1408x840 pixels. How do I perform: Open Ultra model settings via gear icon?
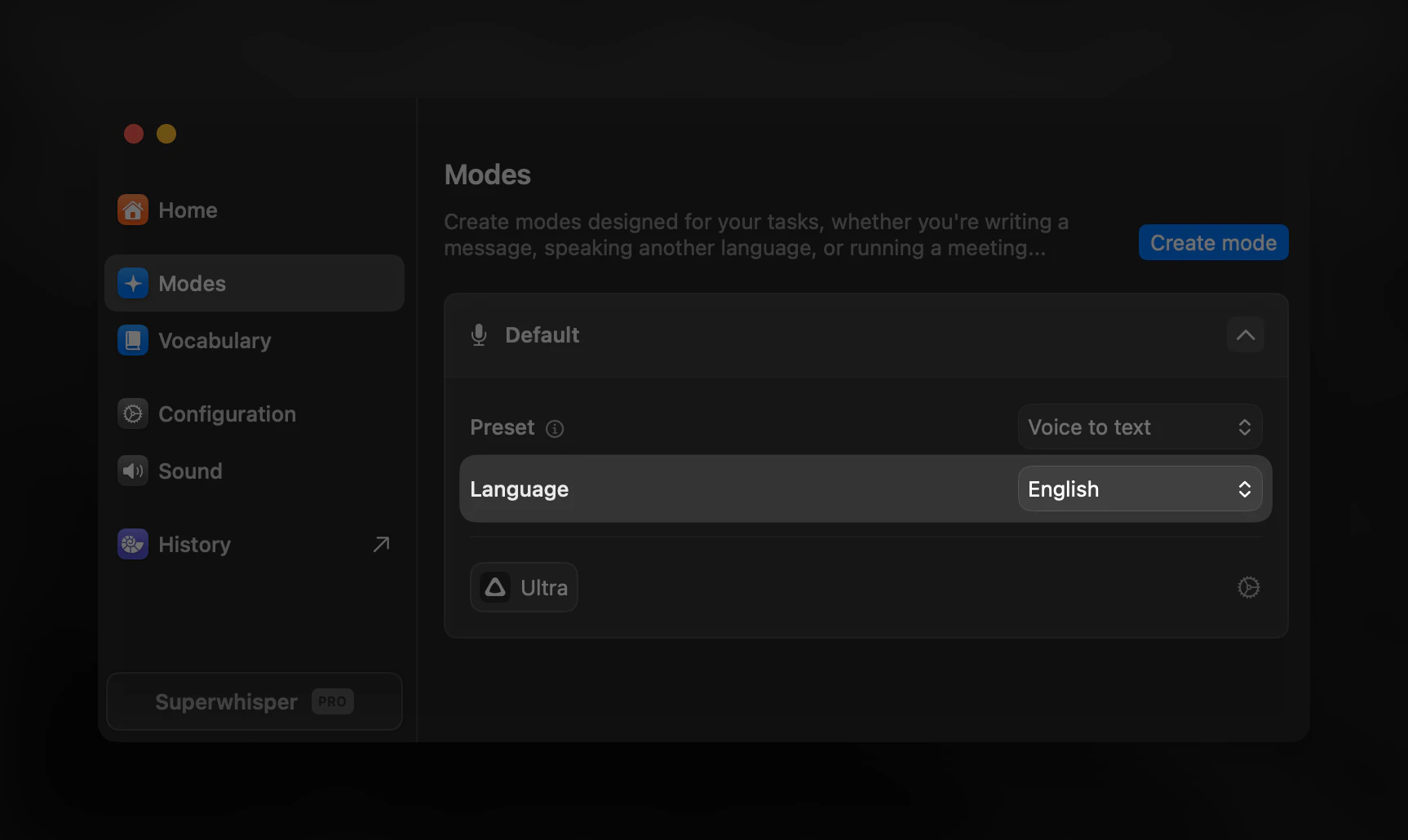1248,587
